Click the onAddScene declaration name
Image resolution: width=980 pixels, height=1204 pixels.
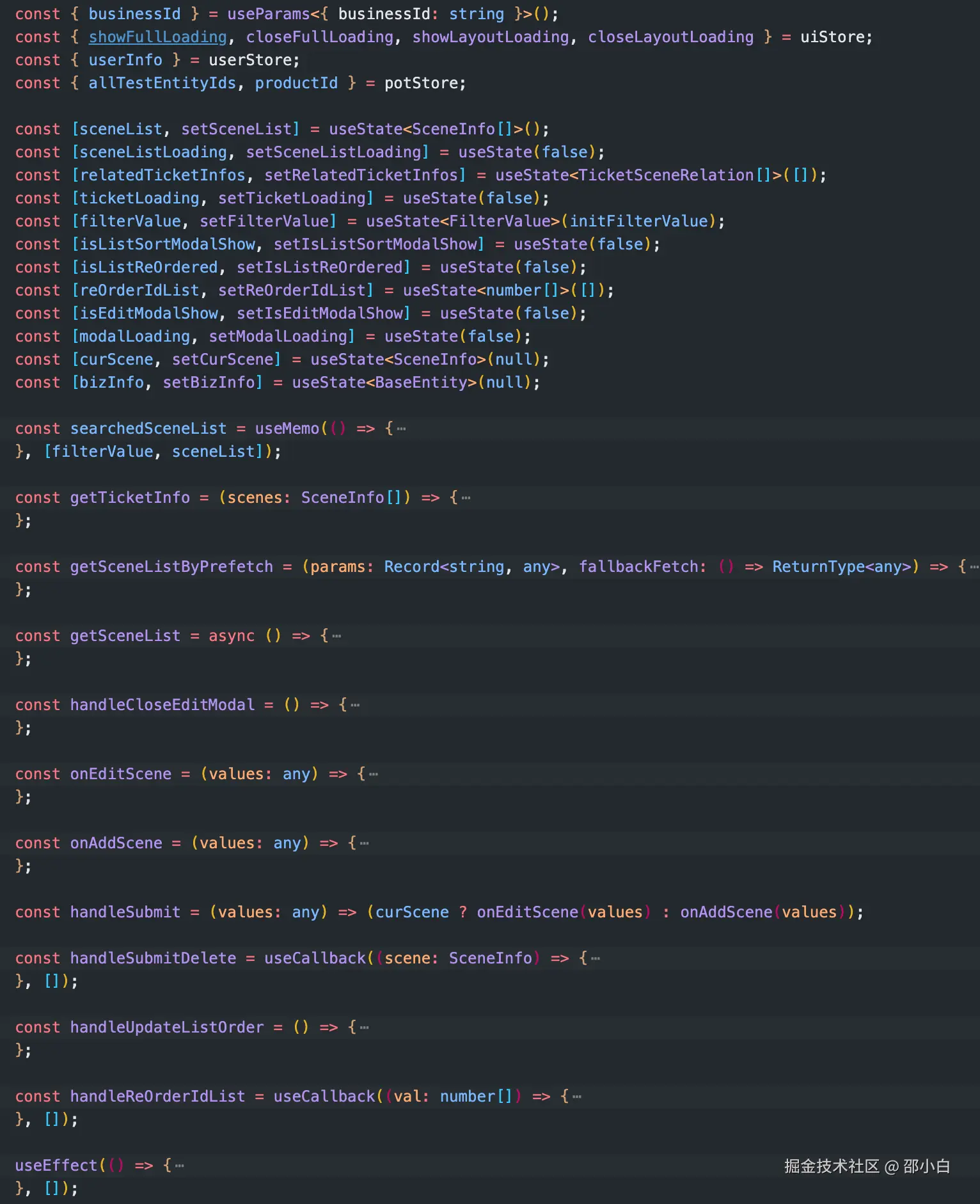116,843
